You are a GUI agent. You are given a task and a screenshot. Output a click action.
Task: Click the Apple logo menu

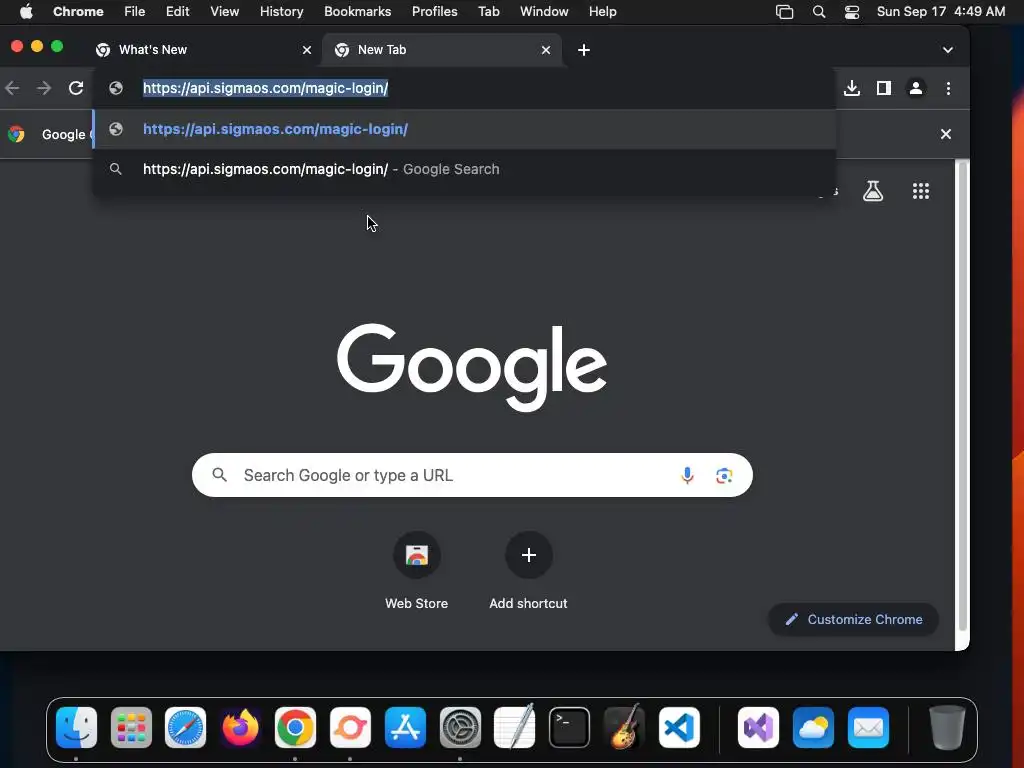tap(26, 12)
